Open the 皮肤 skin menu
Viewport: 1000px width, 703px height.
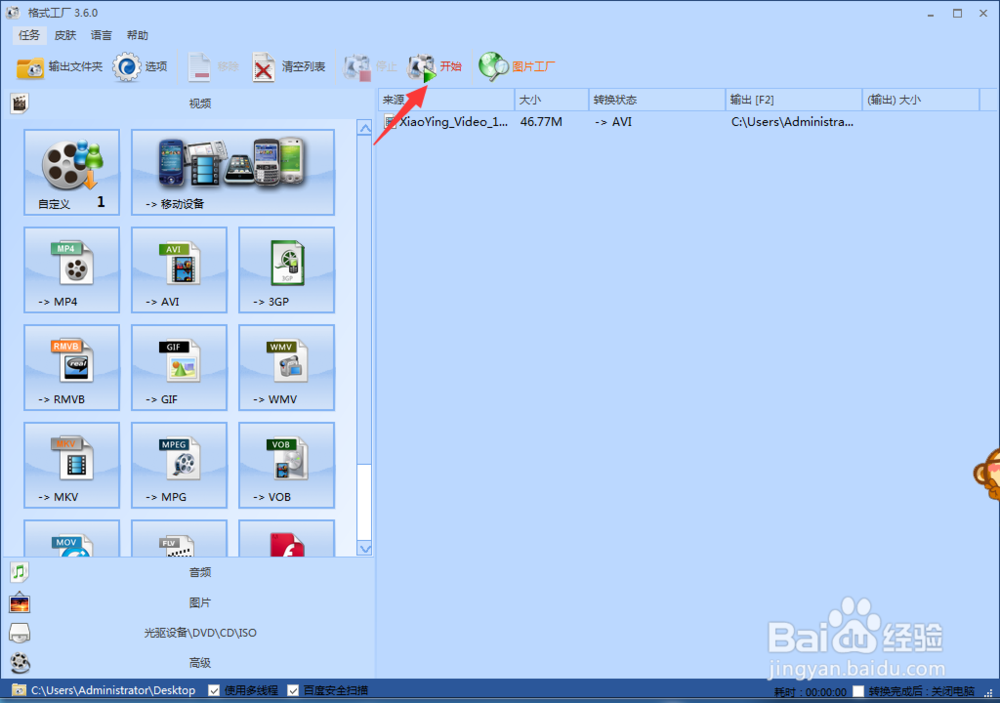tap(65, 35)
